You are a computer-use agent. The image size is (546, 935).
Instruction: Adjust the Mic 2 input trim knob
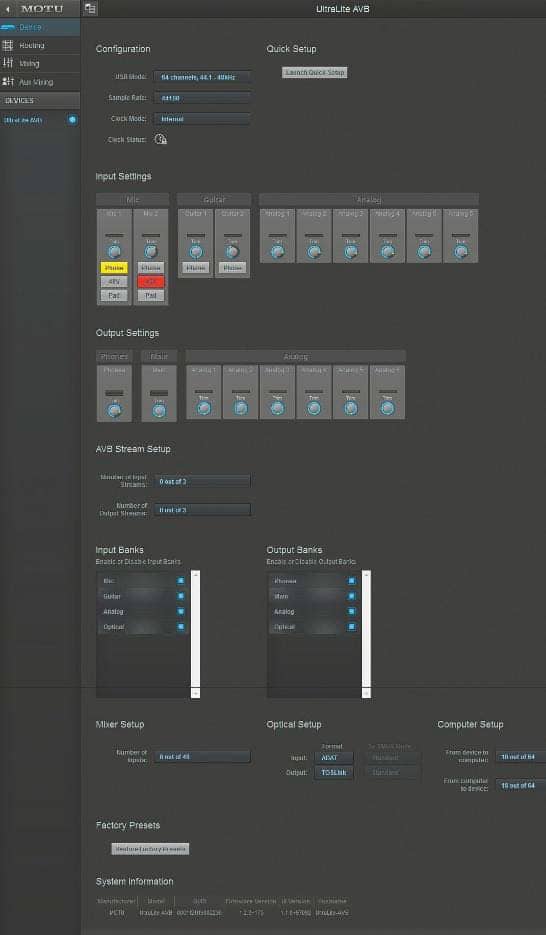tap(151, 252)
